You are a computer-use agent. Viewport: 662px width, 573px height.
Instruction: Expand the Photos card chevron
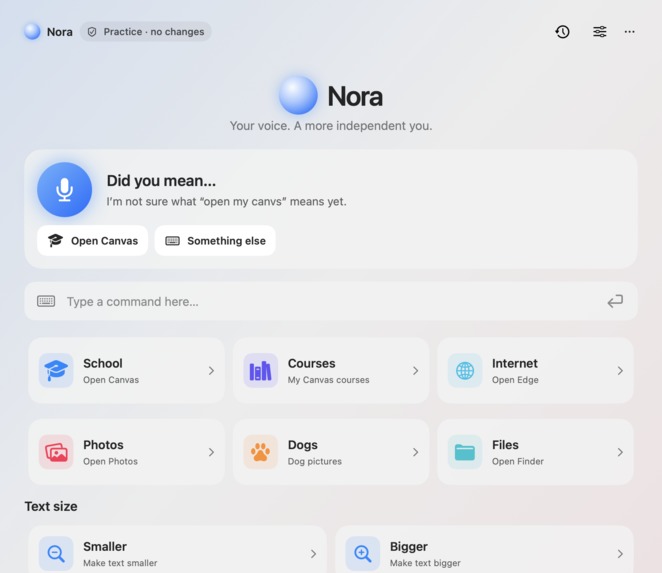(211, 452)
